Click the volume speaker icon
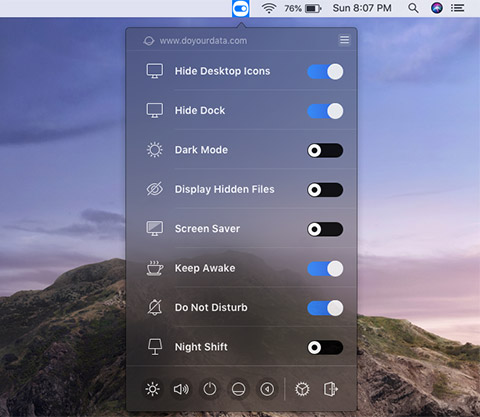The width and height of the screenshot is (480, 417). click(181, 389)
